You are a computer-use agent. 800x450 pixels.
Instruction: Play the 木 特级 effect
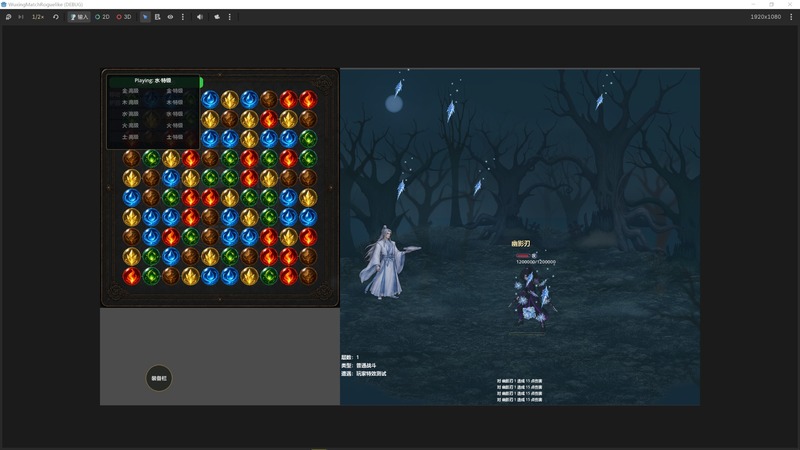tap(174, 102)
